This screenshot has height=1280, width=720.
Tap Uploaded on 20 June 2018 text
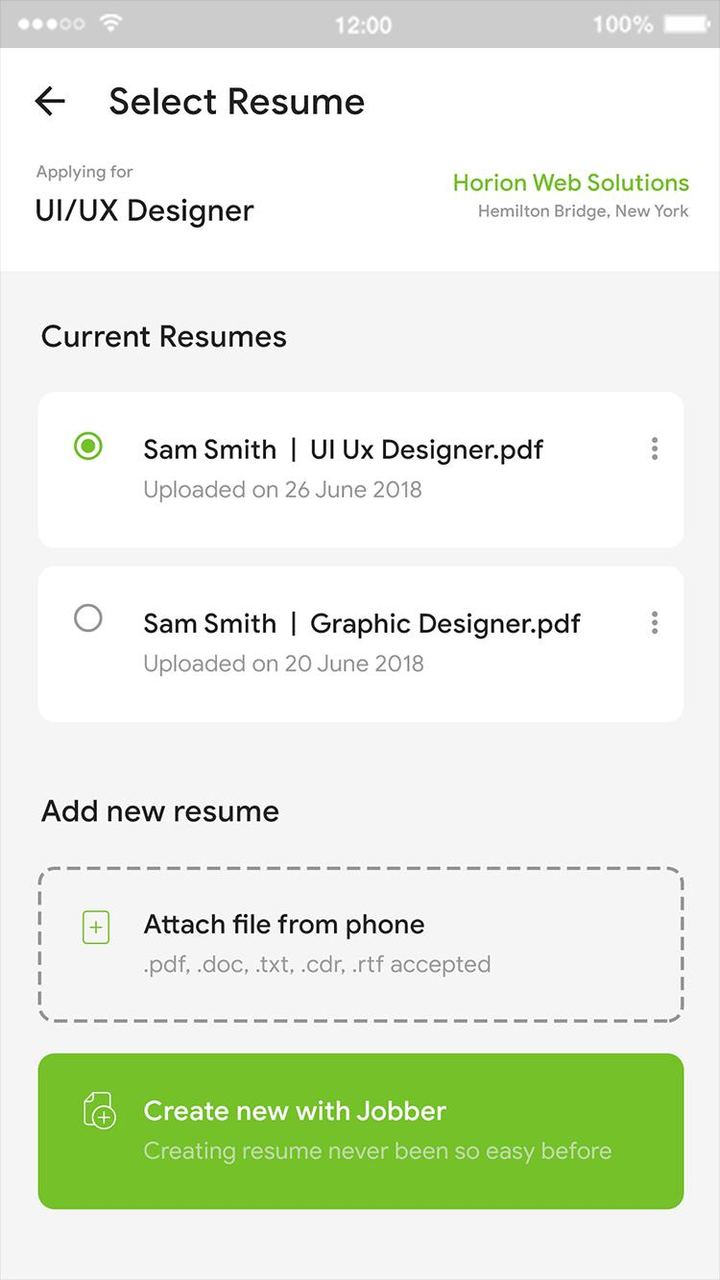[x=283, y=664]
